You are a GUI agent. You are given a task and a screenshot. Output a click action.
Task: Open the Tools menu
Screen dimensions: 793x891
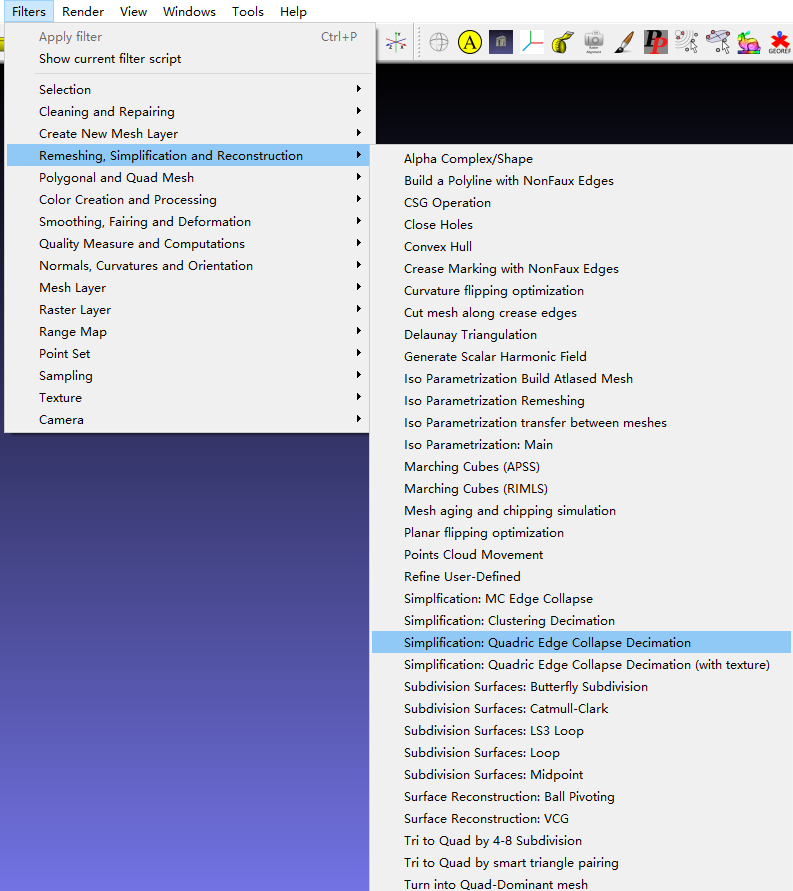pyautogui.click(x=248, y=11)
